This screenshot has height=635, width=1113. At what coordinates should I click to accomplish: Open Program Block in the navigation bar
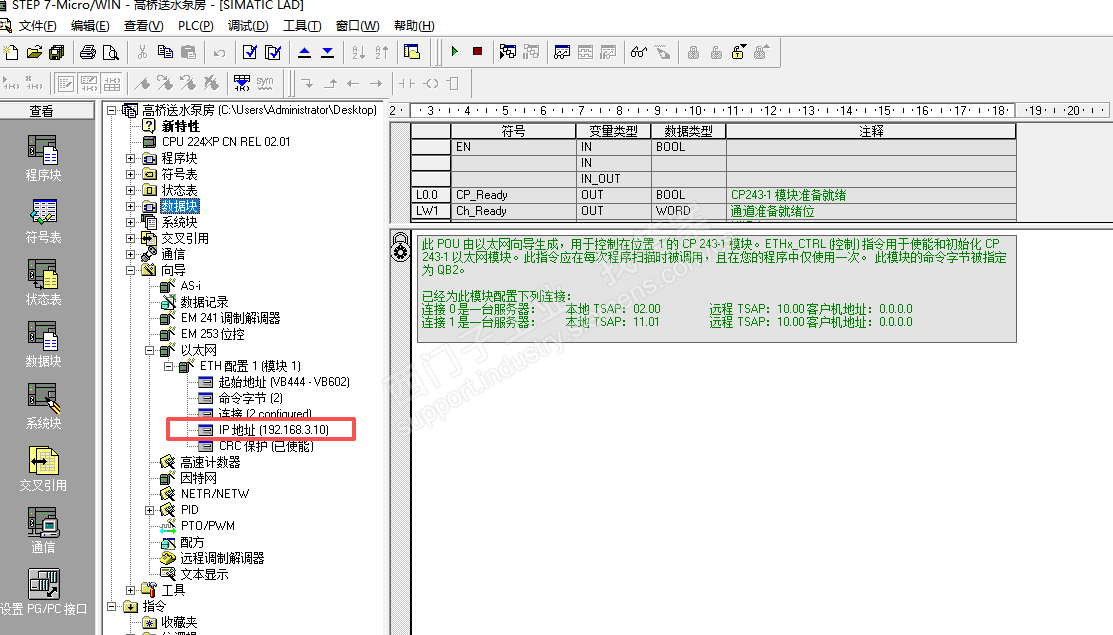point(43,158)
